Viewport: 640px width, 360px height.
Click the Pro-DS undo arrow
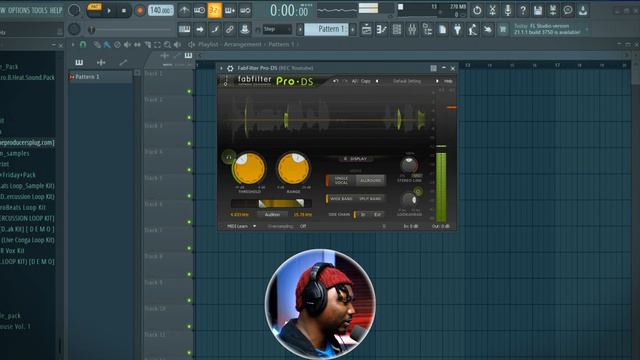pos(336,81)
